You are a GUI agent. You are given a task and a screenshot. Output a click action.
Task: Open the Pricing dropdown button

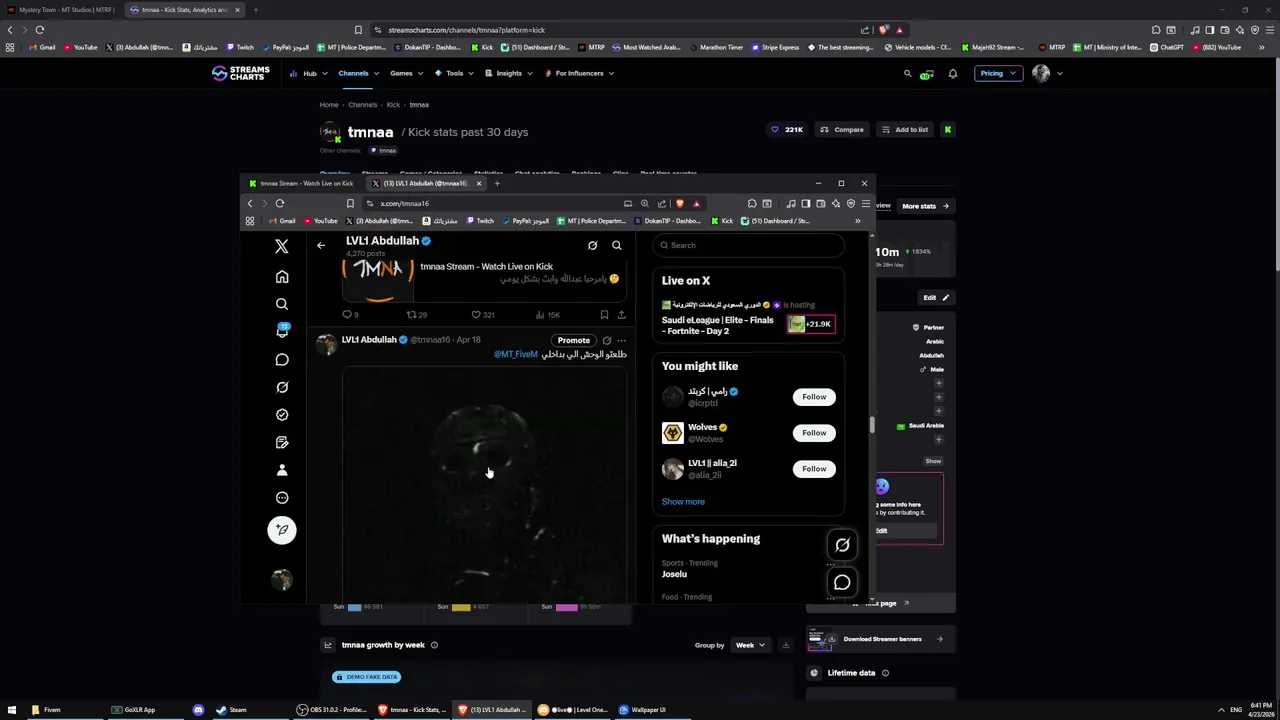997,73
